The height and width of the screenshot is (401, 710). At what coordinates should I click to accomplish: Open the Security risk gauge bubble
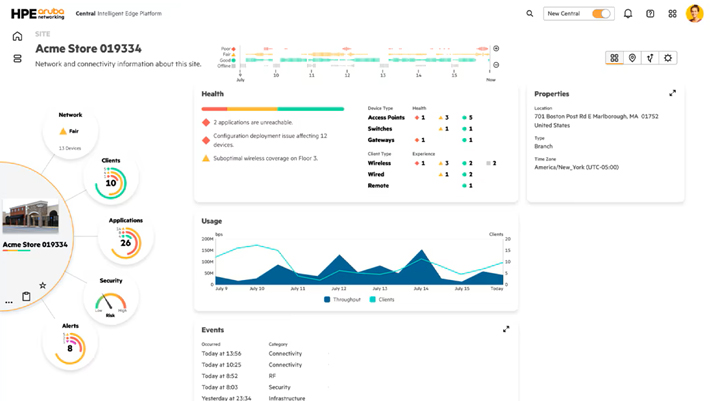tap(111, 298)
